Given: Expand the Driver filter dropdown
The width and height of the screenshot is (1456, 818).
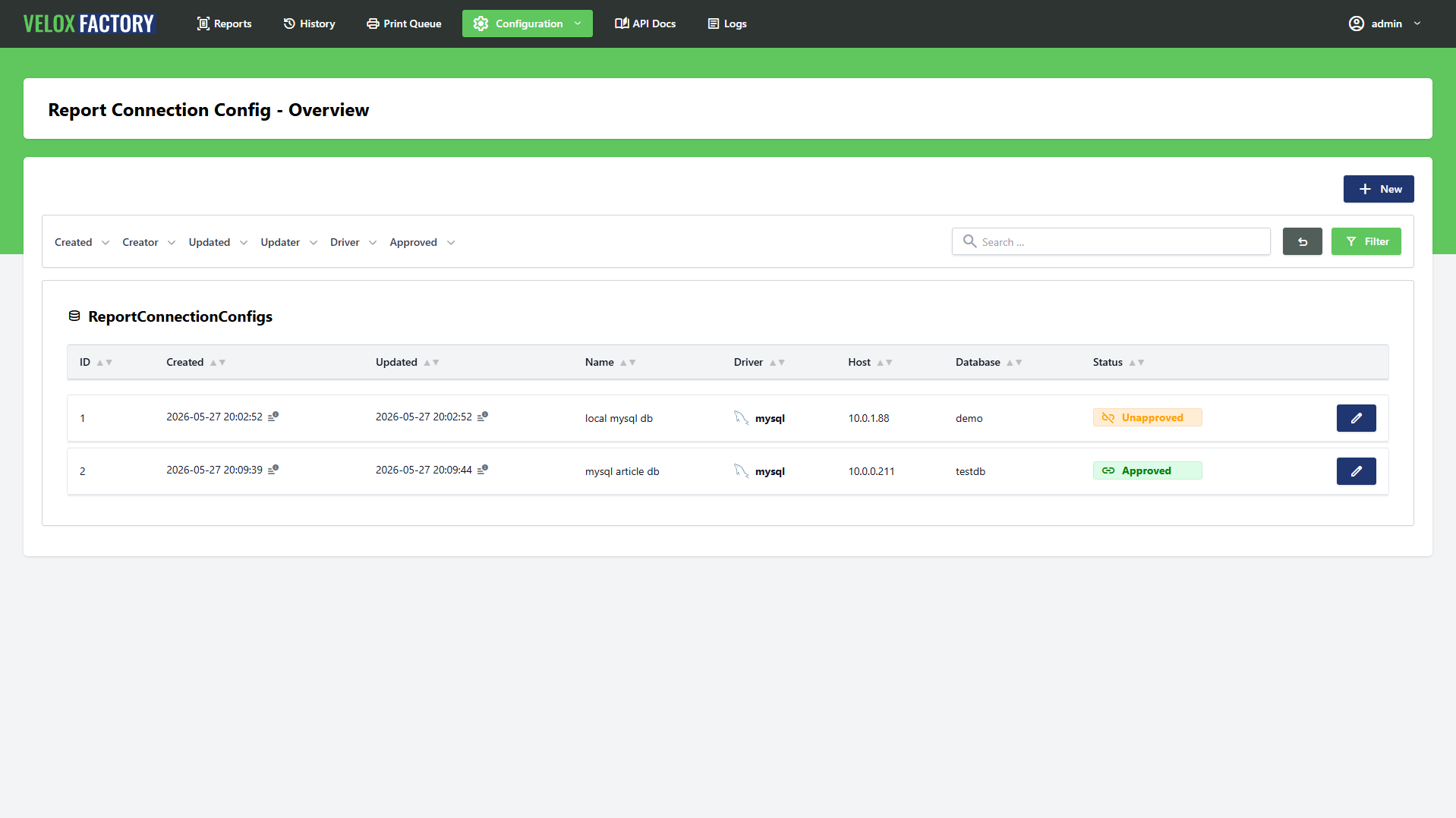Looking at the screenshot, I should coord(353,242).
